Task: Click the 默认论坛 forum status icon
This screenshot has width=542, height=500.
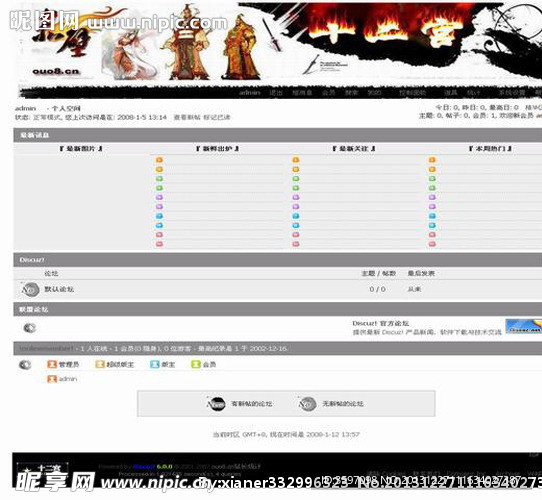Action: click(x=30, y=289)
